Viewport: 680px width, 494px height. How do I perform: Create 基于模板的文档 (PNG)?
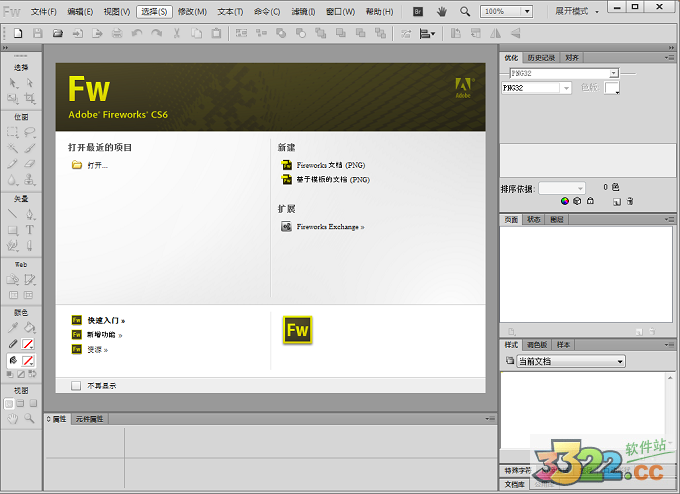[x=333, y=180]
